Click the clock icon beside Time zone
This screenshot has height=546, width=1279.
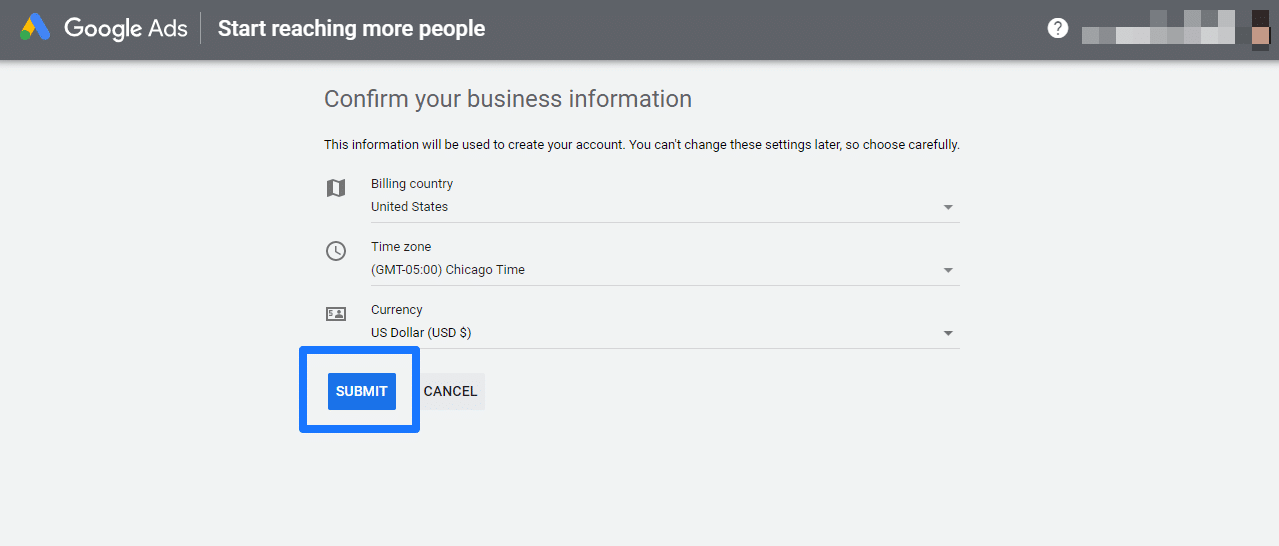(336, 251)
